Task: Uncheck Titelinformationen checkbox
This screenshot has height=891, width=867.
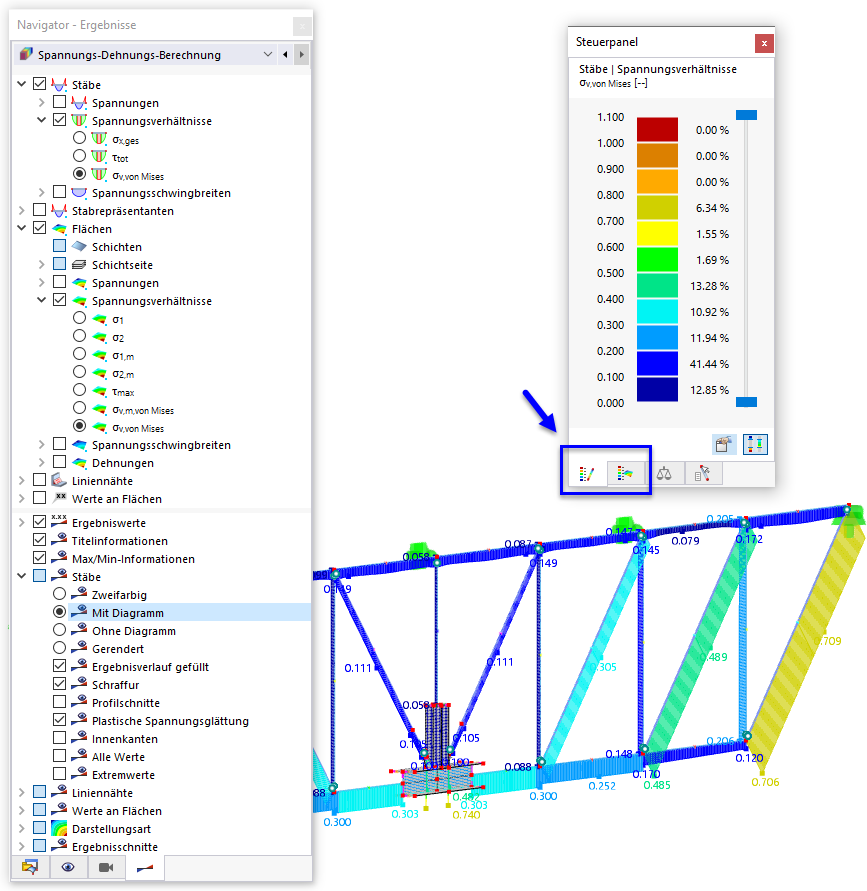Action: 39,540
